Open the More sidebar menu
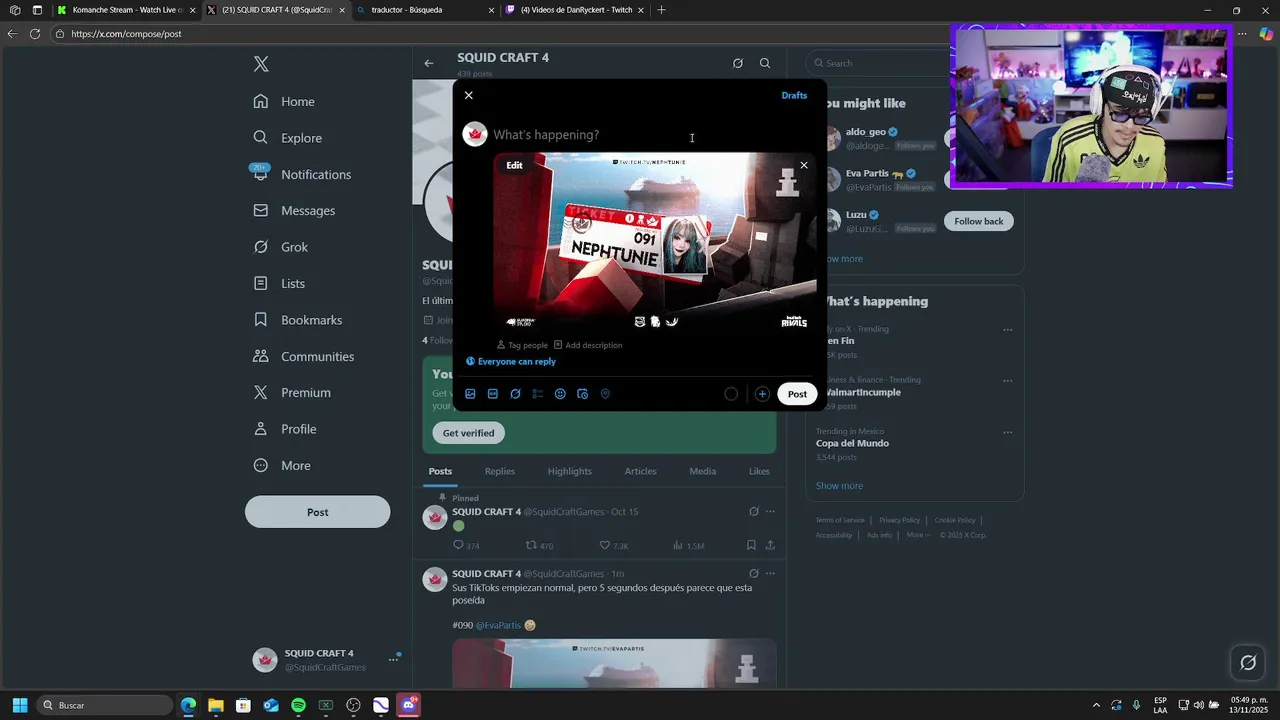This screenshot has height=720, width=1280. coord(281,465)
